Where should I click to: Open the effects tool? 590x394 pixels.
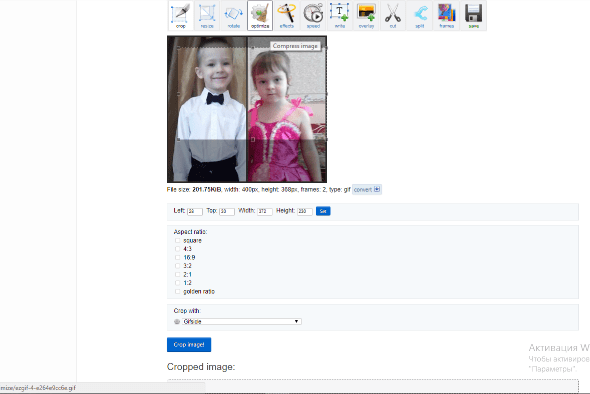tap(287, 15)
